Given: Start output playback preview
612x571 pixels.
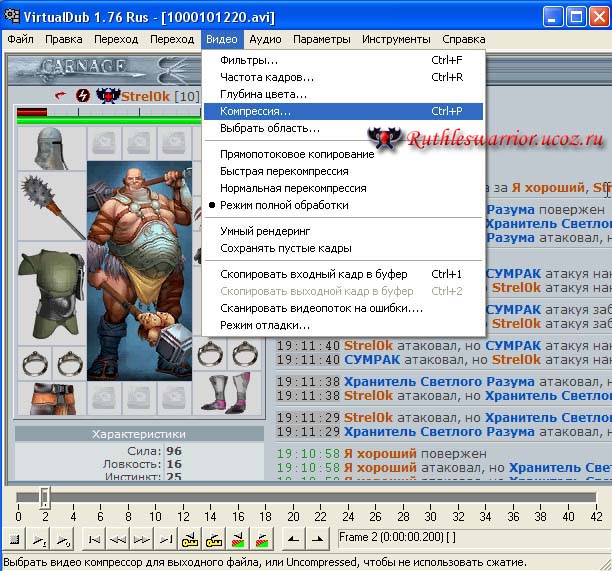Looking at the screenshot, I should (62, 539).
